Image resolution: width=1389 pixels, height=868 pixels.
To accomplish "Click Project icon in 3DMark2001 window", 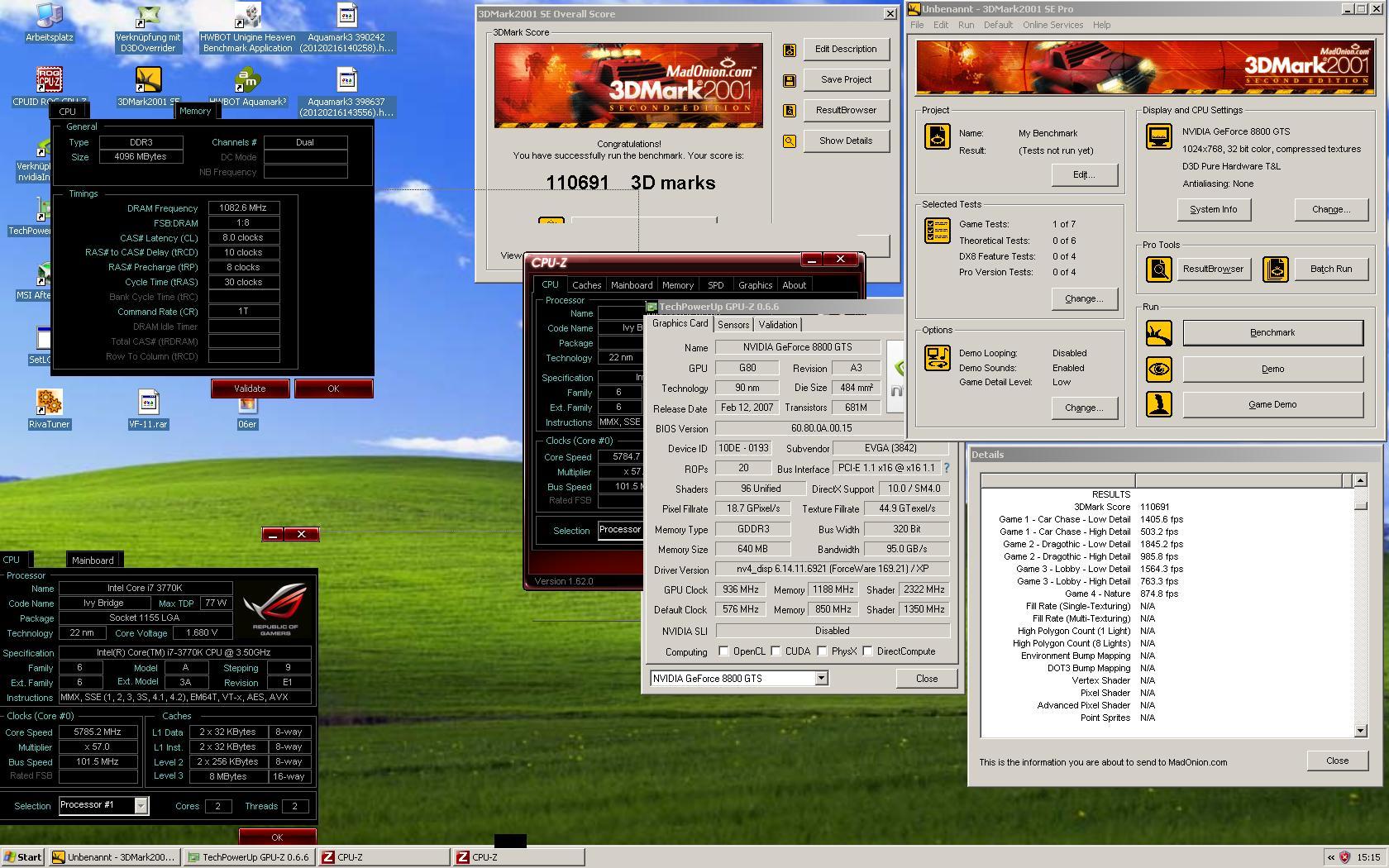I will coord(938,137).
